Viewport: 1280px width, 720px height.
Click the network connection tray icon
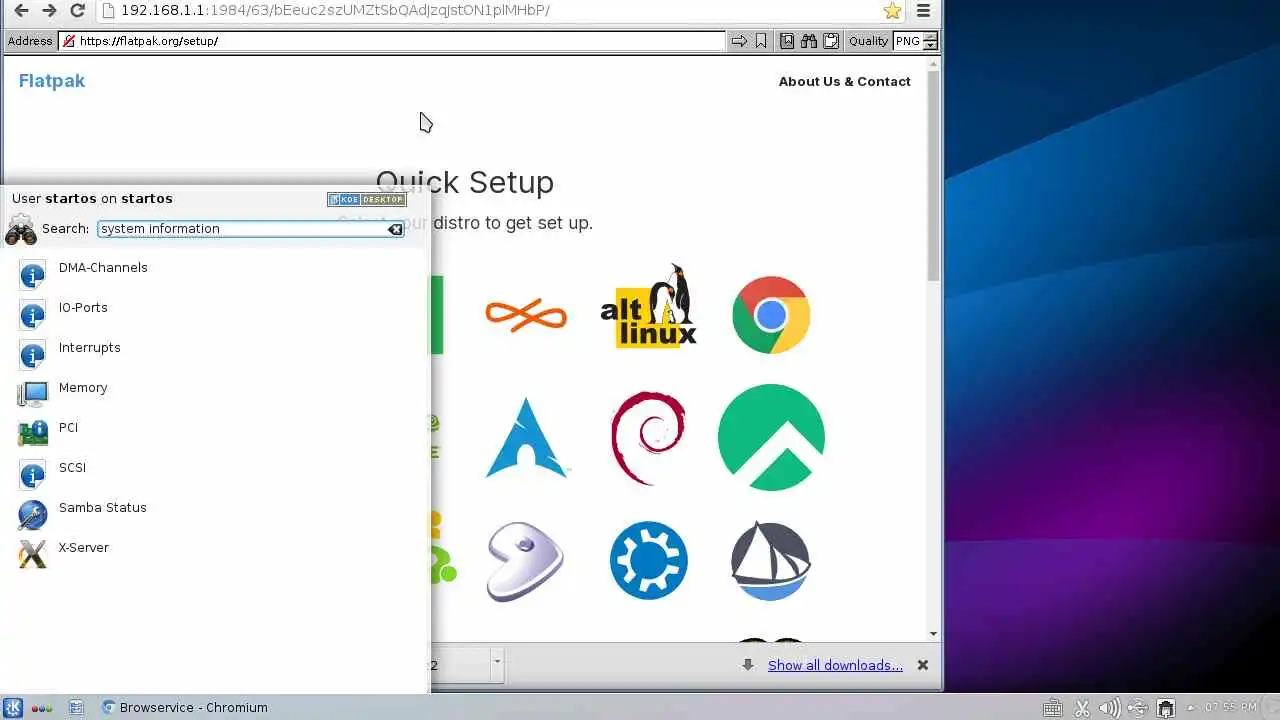coord(1165,708)
